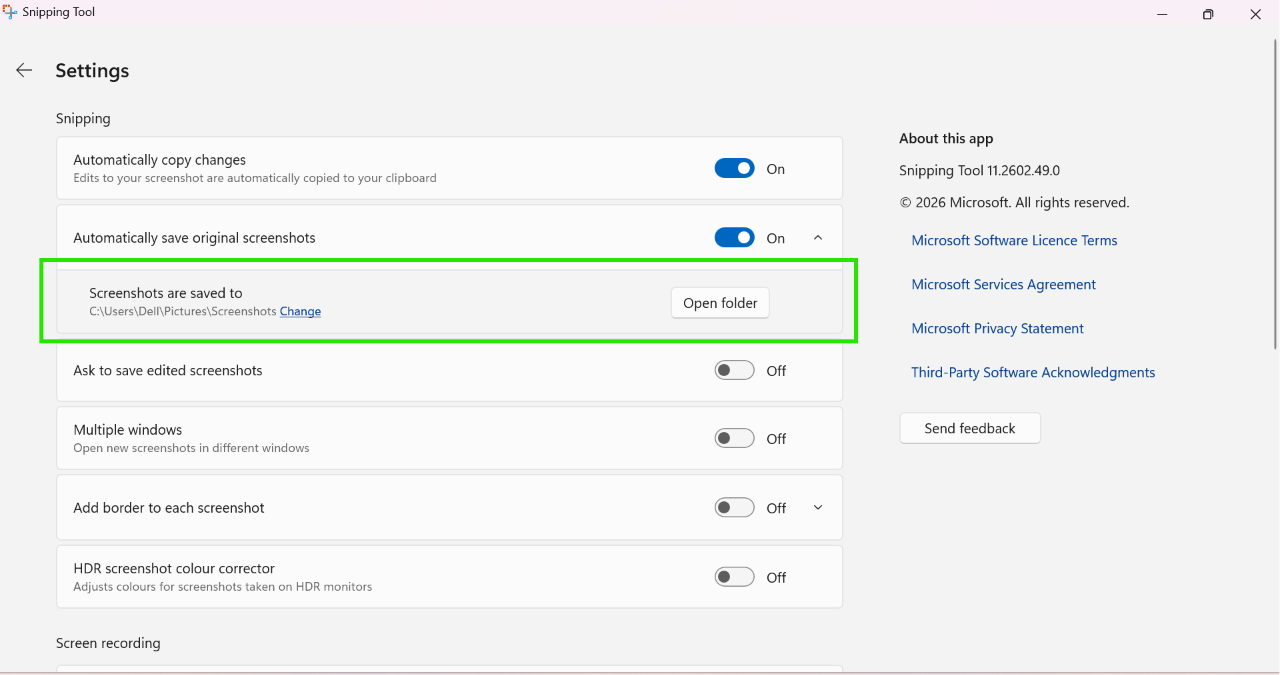Open Microsoft Services Agreement link
The height and width of the screenshot is (675, 1280).
click(x=1003, y=284)
